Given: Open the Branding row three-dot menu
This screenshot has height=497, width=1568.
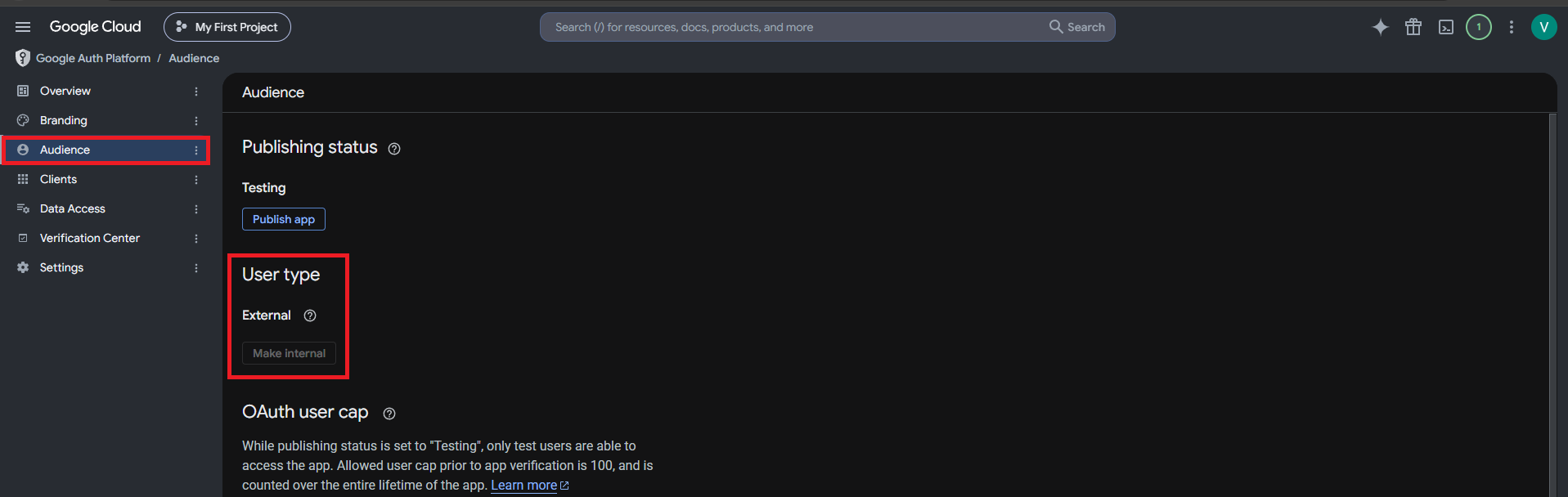Looking at the screenshot, I should click(196, 121).
